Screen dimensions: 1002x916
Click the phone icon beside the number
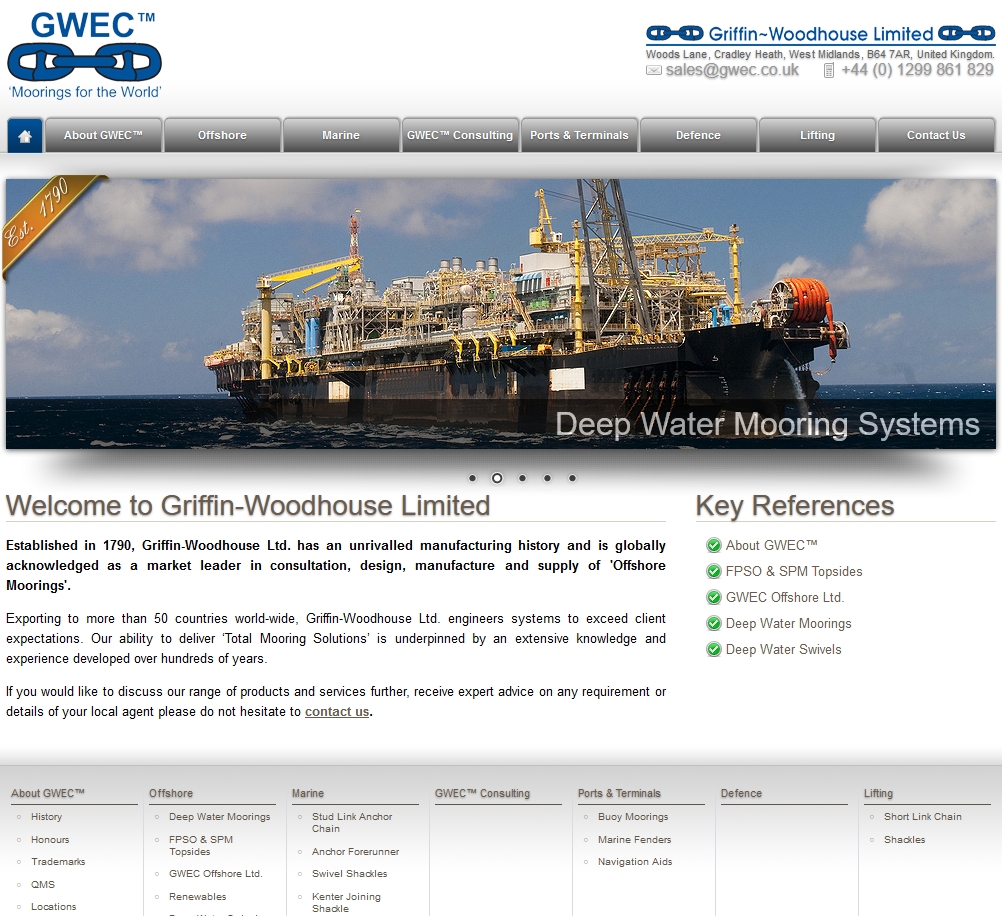point(828,70)
